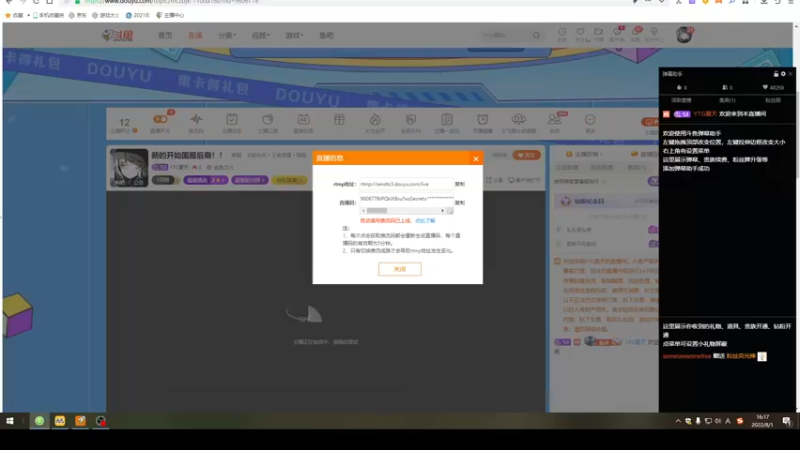Viewport: 800px width, 450px height.
Task: Switch to the first danmaku helper tab
Action: point(681,101)
